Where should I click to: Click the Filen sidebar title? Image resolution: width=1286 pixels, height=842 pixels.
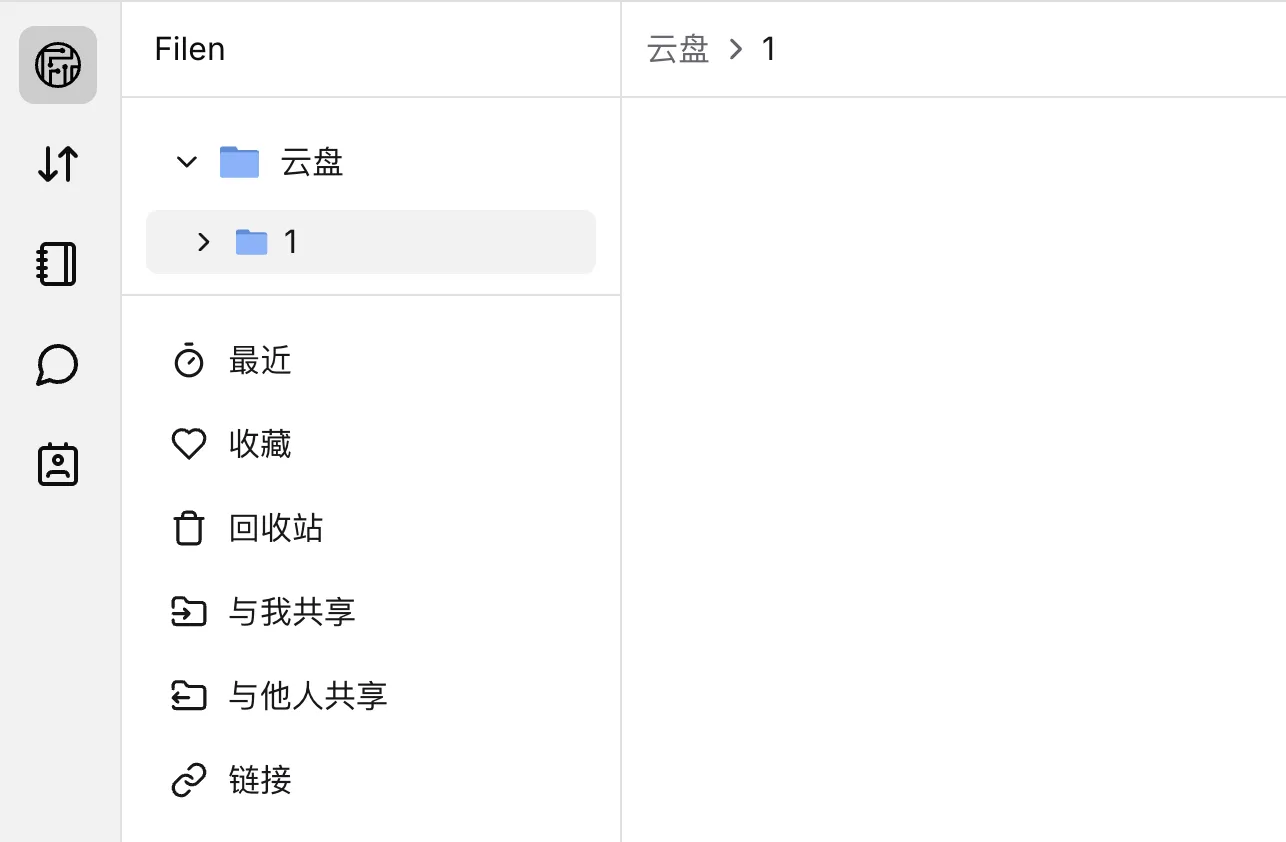tap(190, 49)
